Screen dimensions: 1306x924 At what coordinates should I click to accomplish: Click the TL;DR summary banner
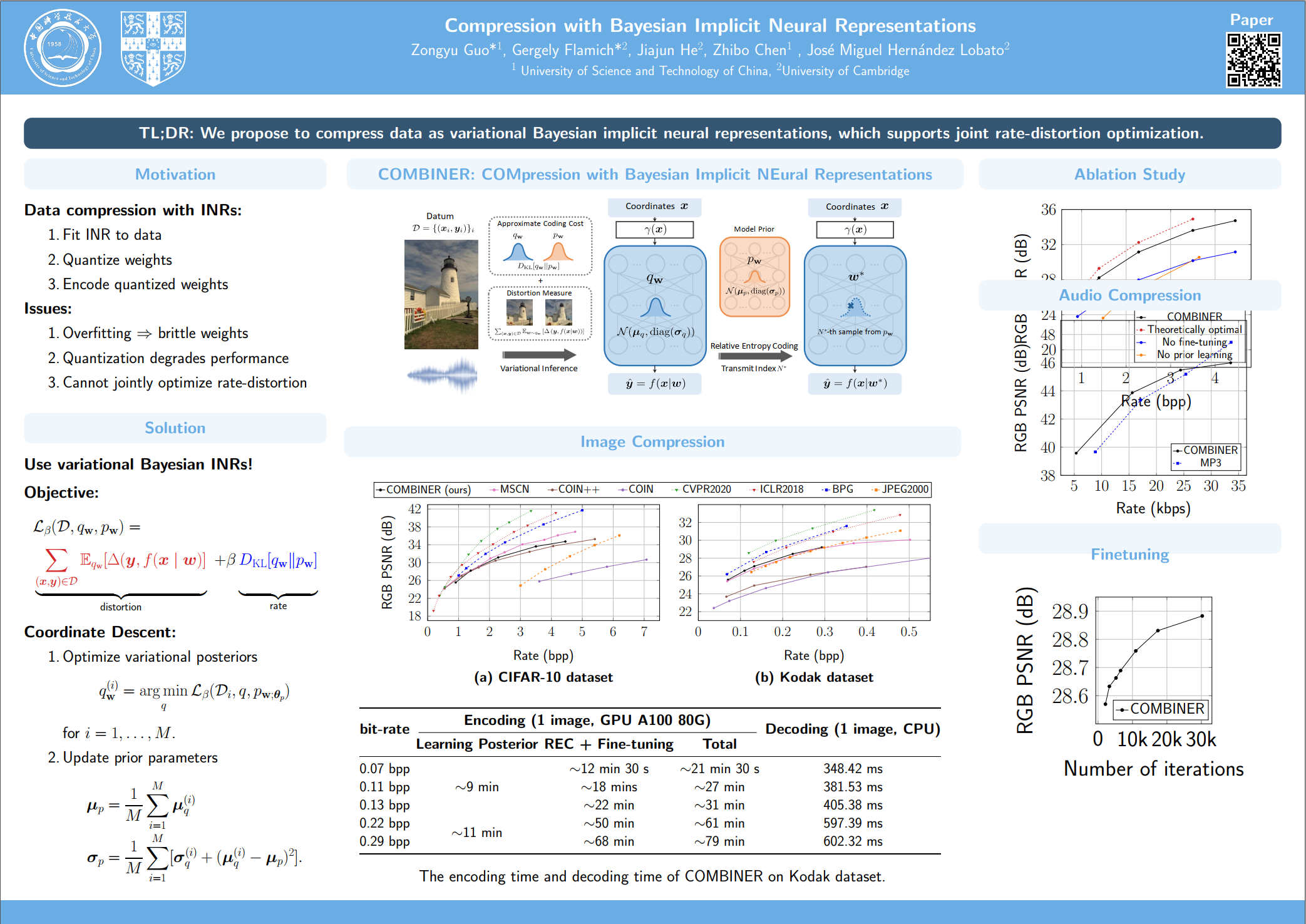[652, 133]
